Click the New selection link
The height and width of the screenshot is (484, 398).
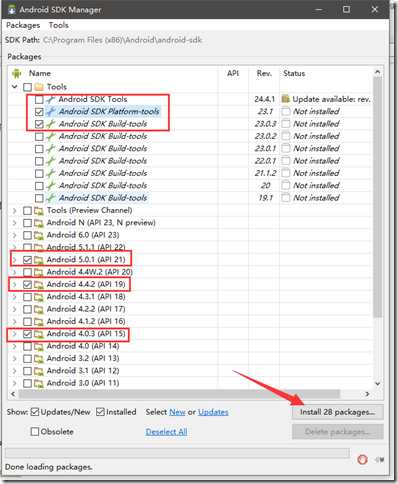tap(177, 412)
